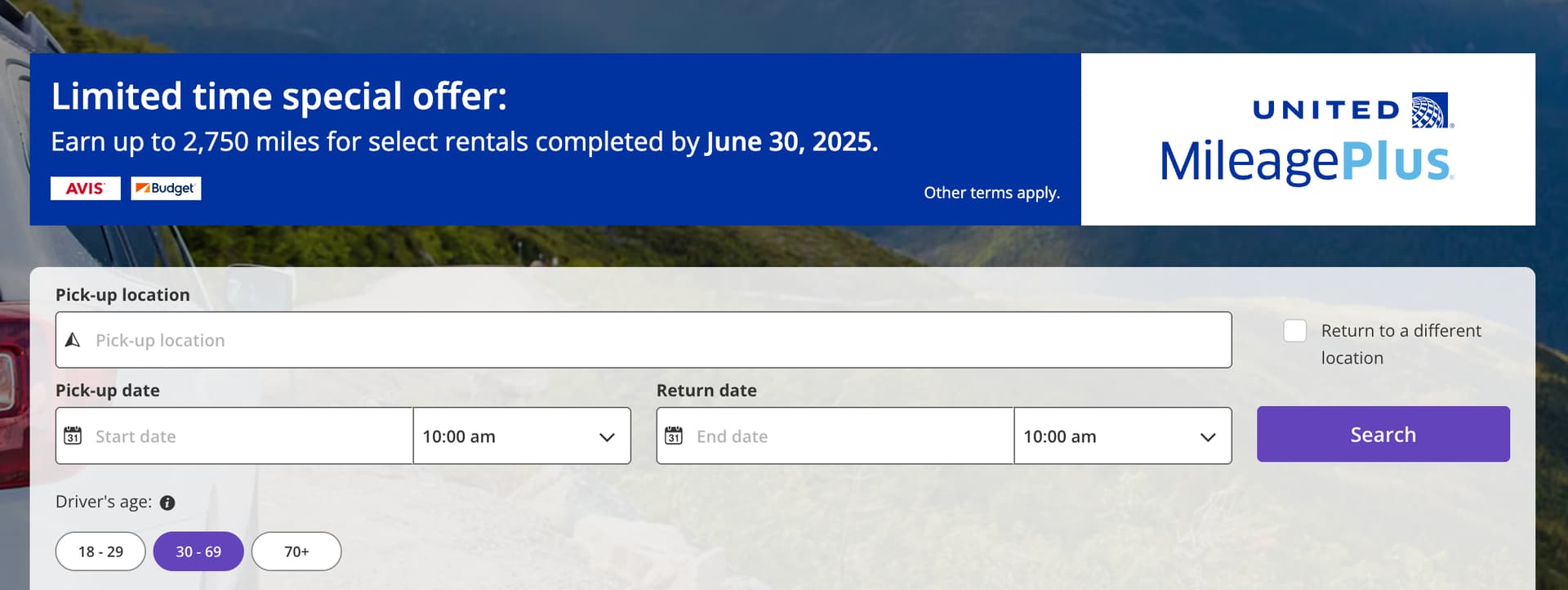Select the 18 - 29 driver age
1568x590 pixels.
pyautogui.click(x=100, y=552)
